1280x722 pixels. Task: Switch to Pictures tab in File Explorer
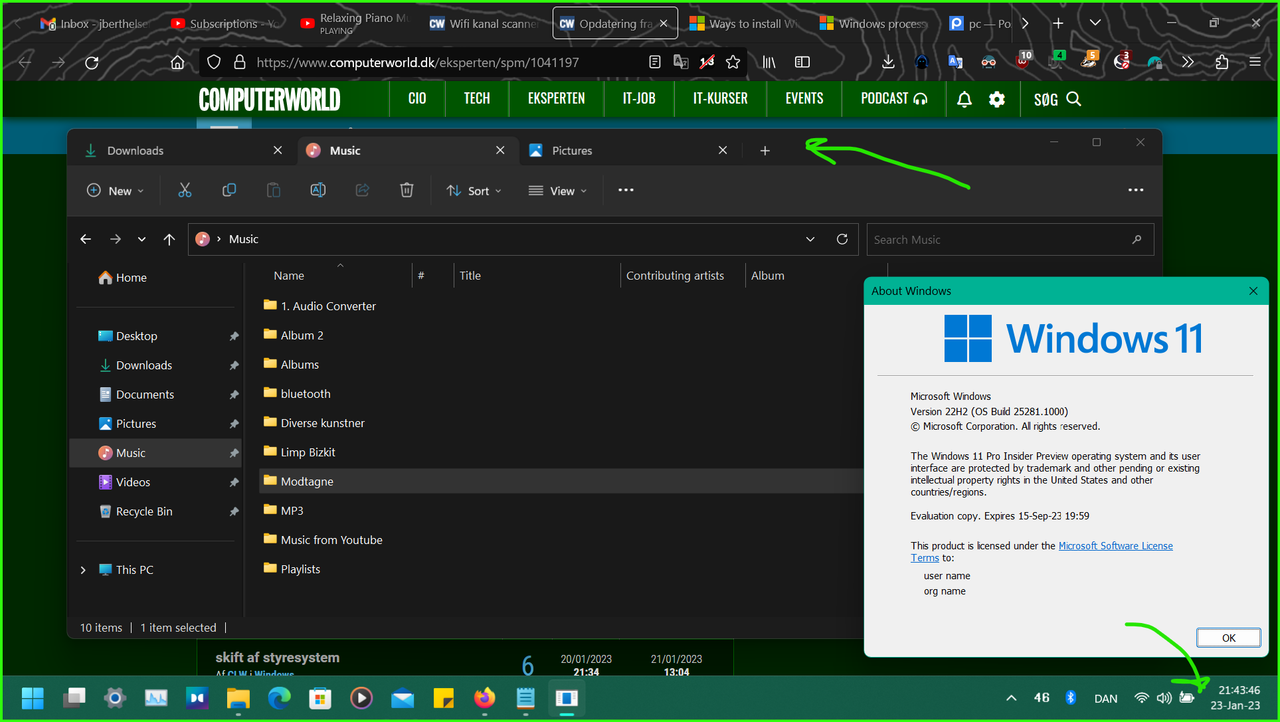tap(628, 150)
